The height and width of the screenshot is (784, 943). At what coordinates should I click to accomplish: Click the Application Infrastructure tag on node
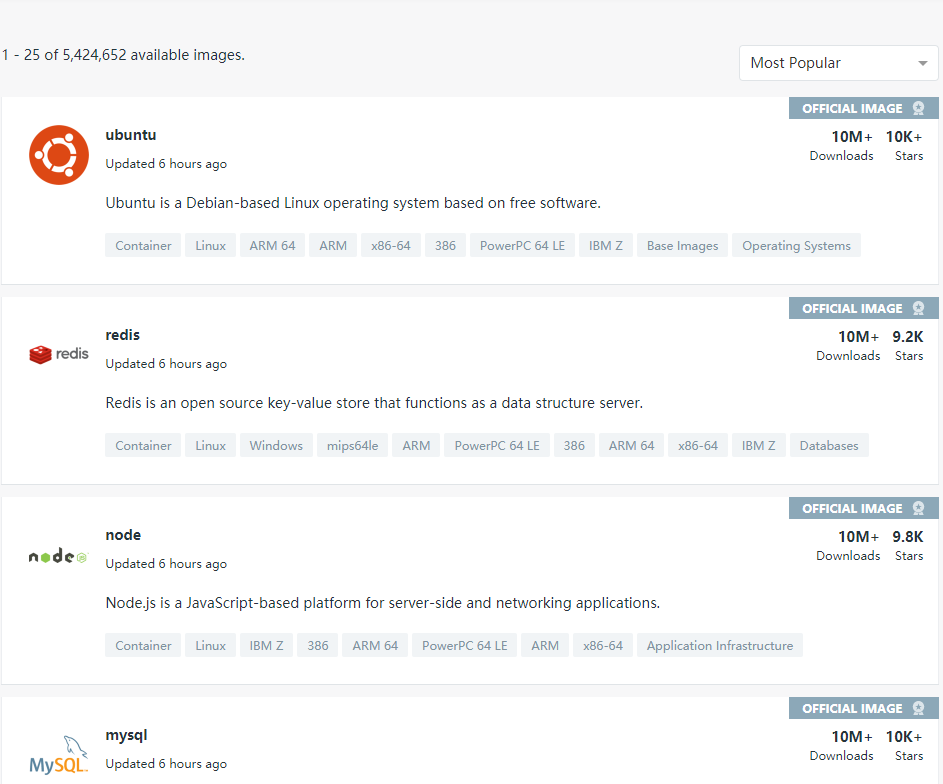click(x=719, y=646)
